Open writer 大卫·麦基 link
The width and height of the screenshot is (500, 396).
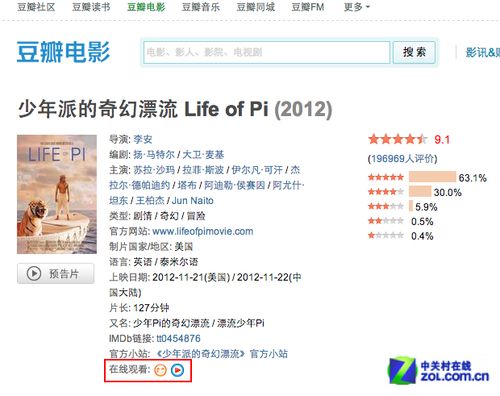[203, 155]
